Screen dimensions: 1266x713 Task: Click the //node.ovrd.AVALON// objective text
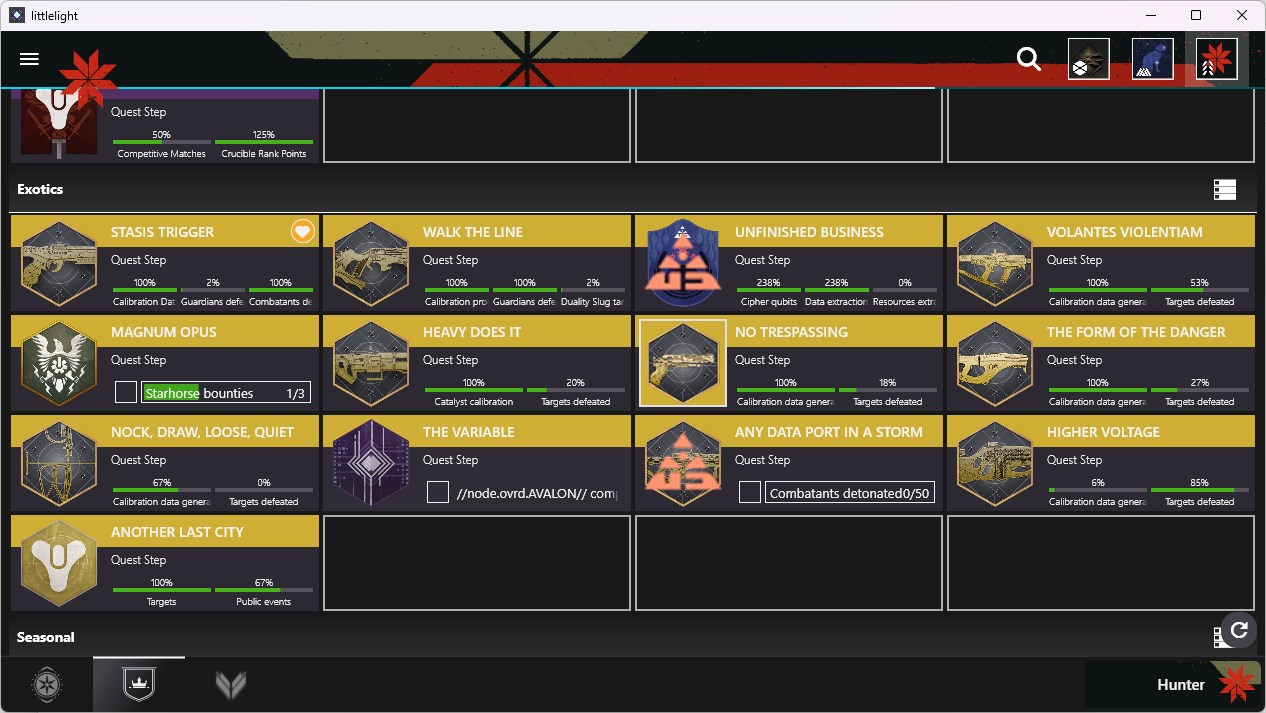tap(536, 493)
